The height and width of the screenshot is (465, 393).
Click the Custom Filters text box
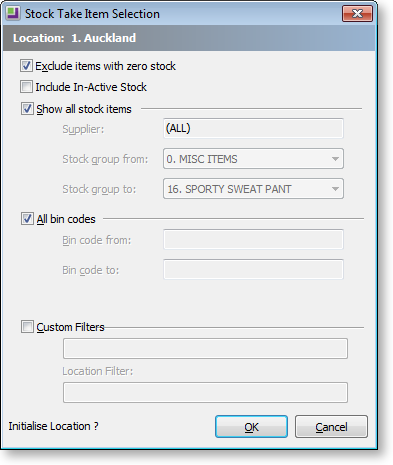point(205,349)
